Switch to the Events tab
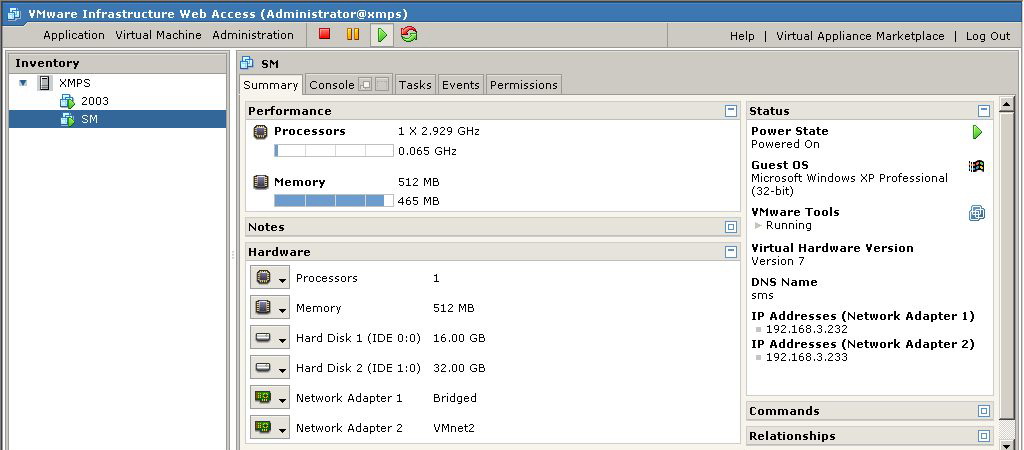 click(x=461, y=85)
